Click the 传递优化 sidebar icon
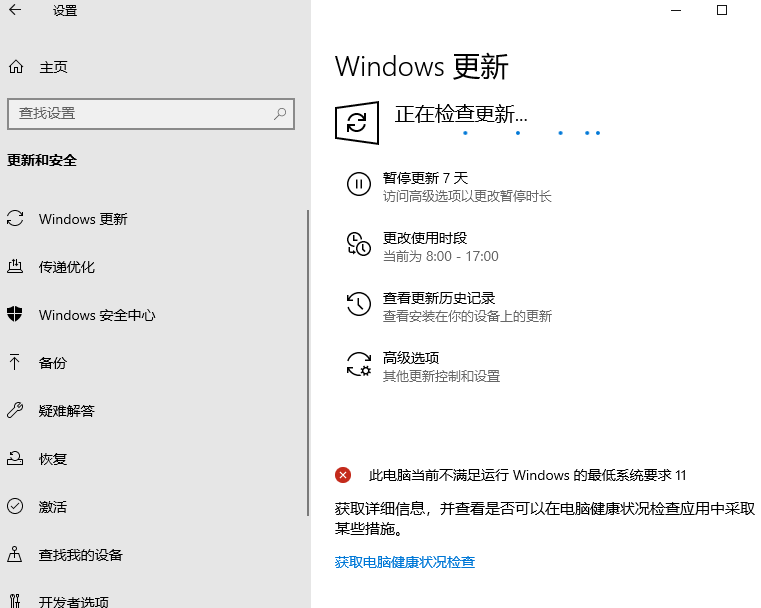 click(15, 266)
